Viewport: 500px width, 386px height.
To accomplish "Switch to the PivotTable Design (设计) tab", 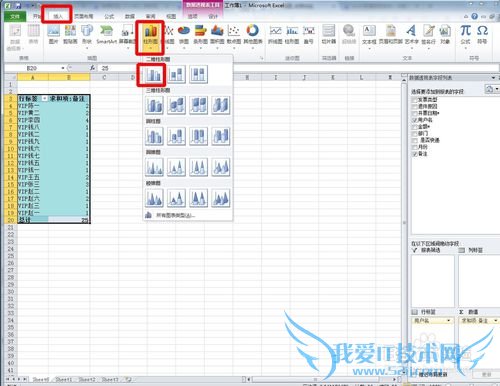I will point(213,16).
